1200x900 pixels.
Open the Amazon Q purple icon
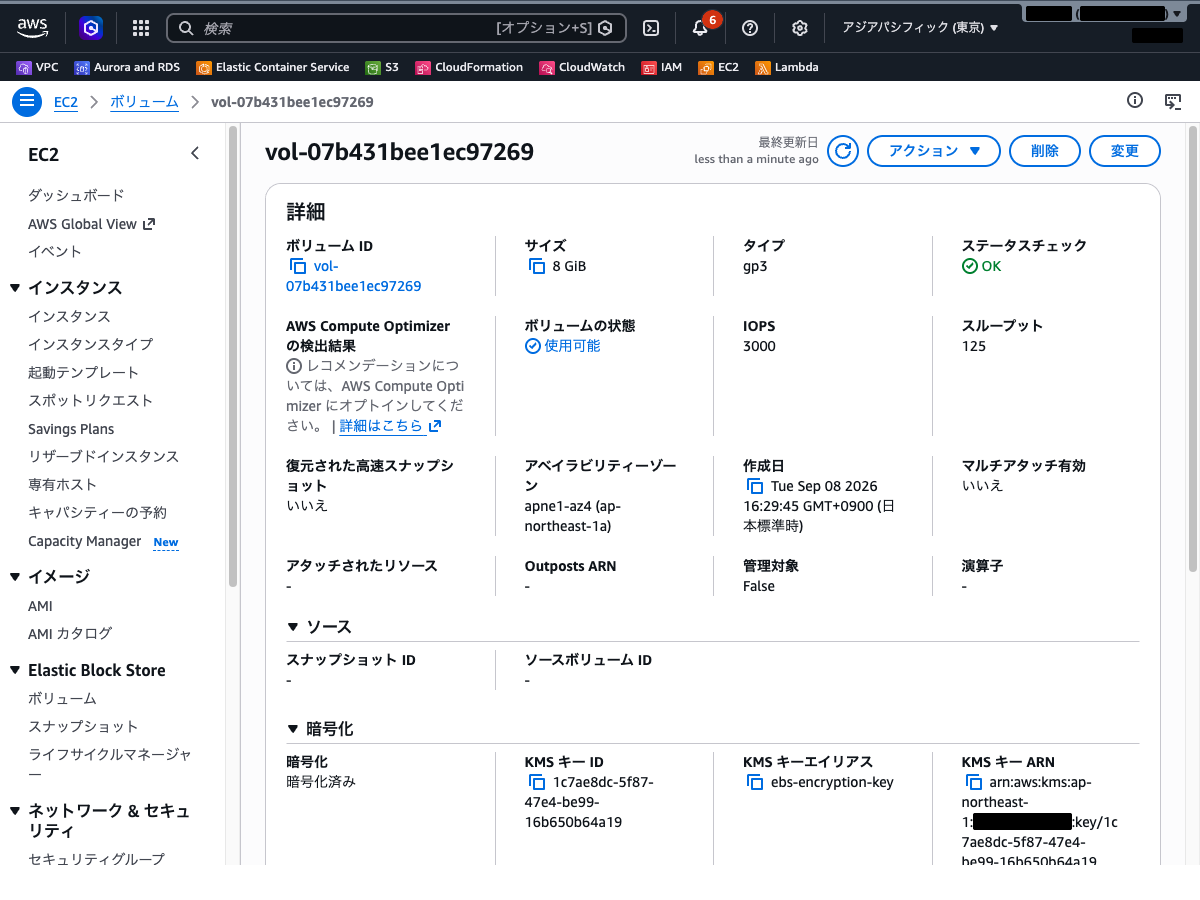pyautogui.click(x=91, y=28)
